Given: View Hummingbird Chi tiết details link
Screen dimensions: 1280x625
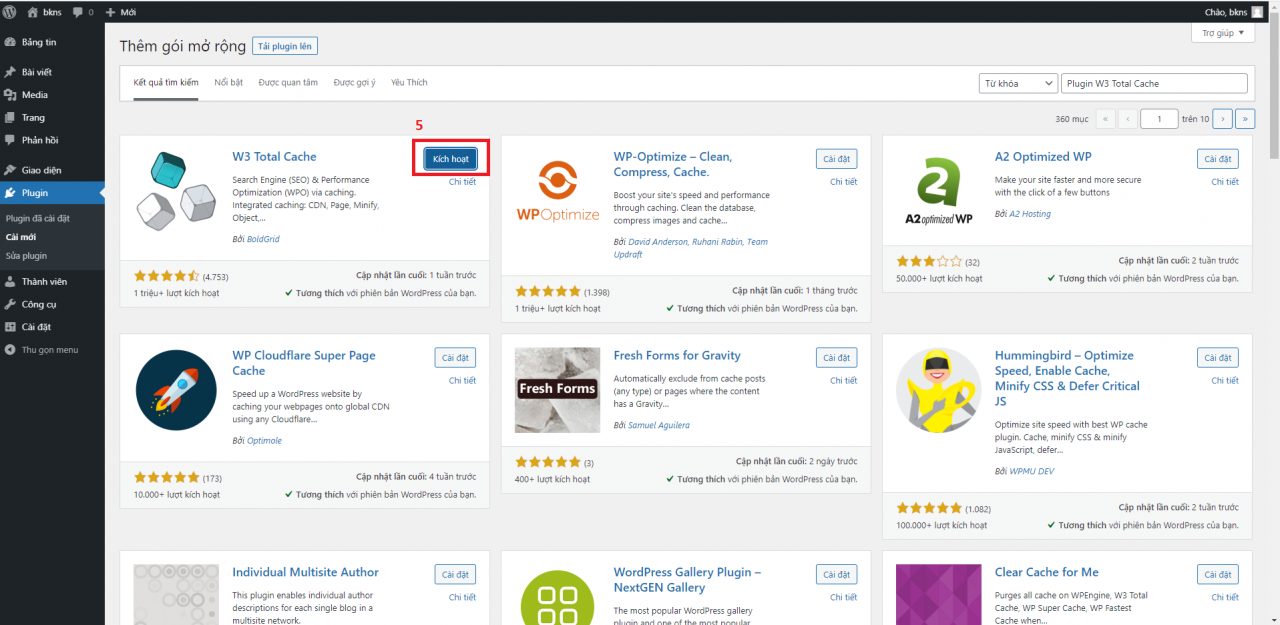Looking at the screenshot, I should pyautogui.click(x=1225, y=381).
